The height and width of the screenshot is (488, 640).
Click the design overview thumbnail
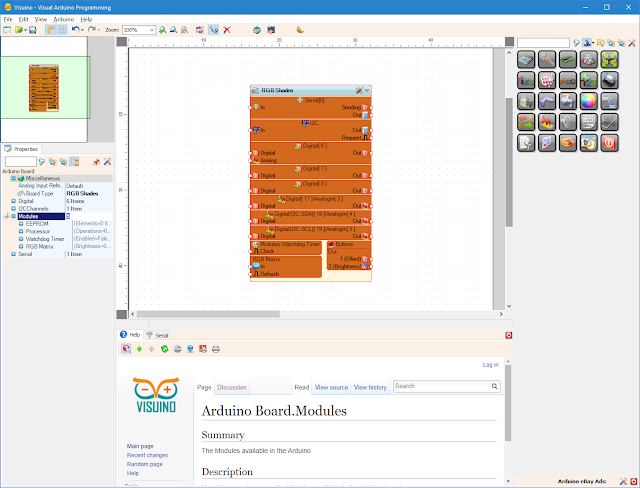(x=44, y=88)
